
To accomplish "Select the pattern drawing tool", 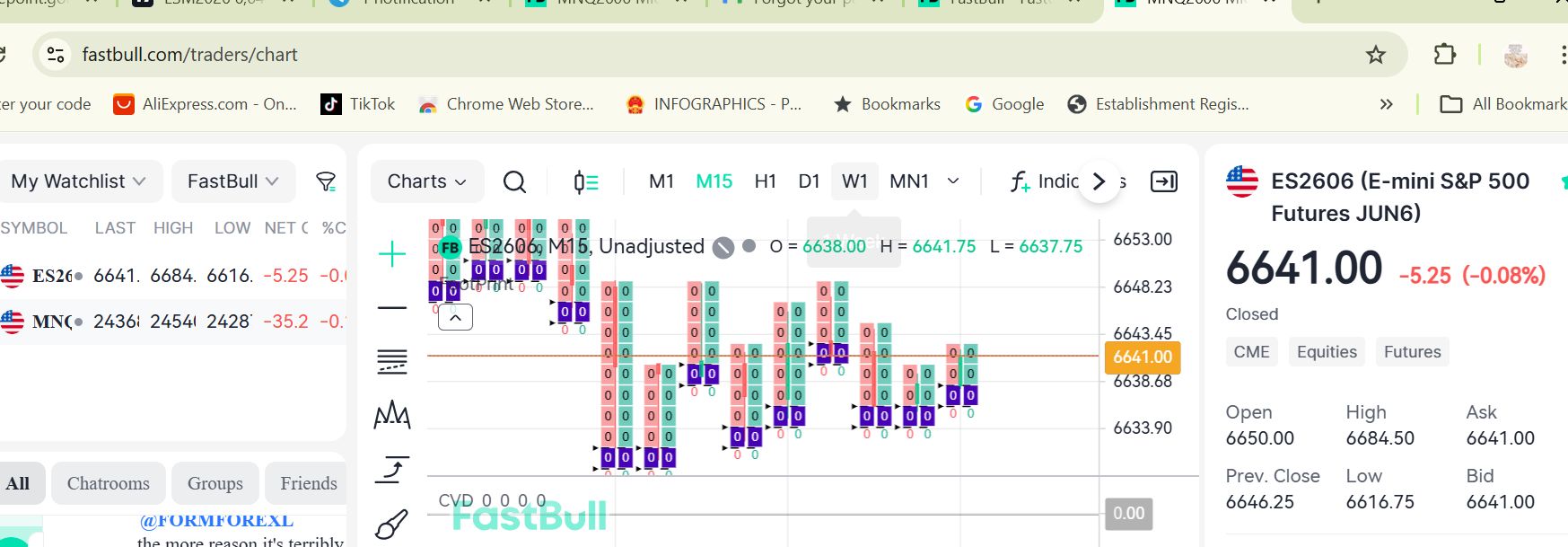I will 392,415.
